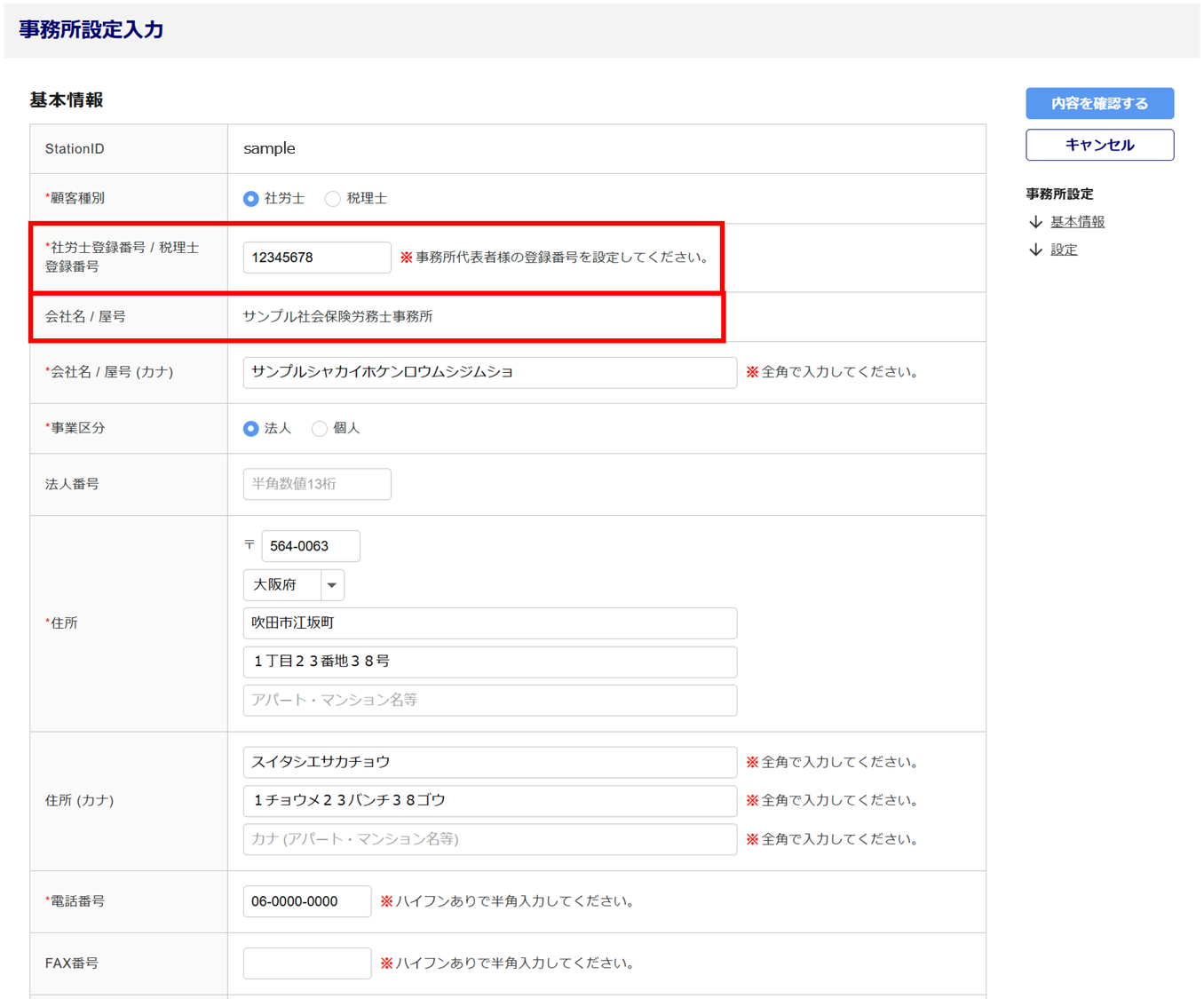Click the 法人番号 input field
The width and height of the screenshot is (1204, 999).
tap(316, 484)
